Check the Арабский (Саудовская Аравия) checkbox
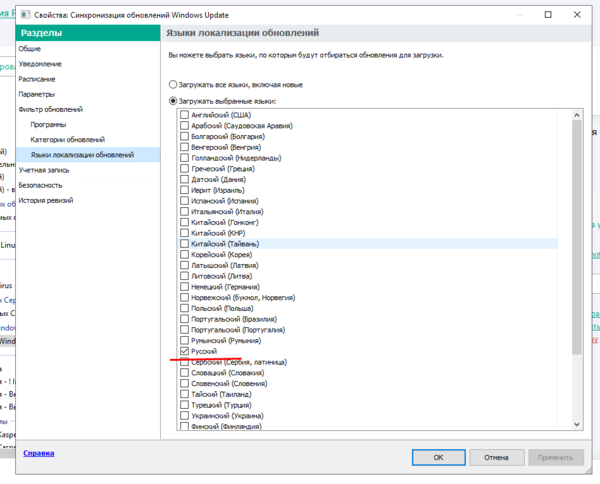 coord(184,125)
